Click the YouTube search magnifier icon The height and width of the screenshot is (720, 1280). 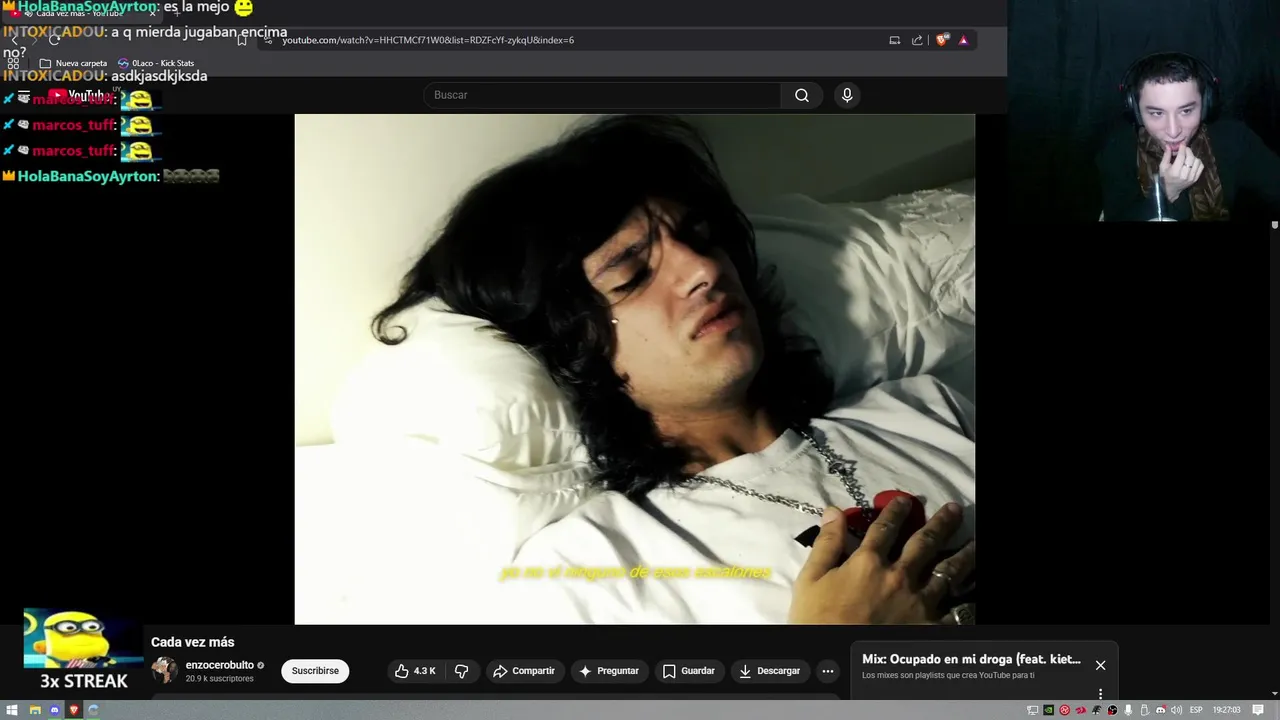click(802, 95)
